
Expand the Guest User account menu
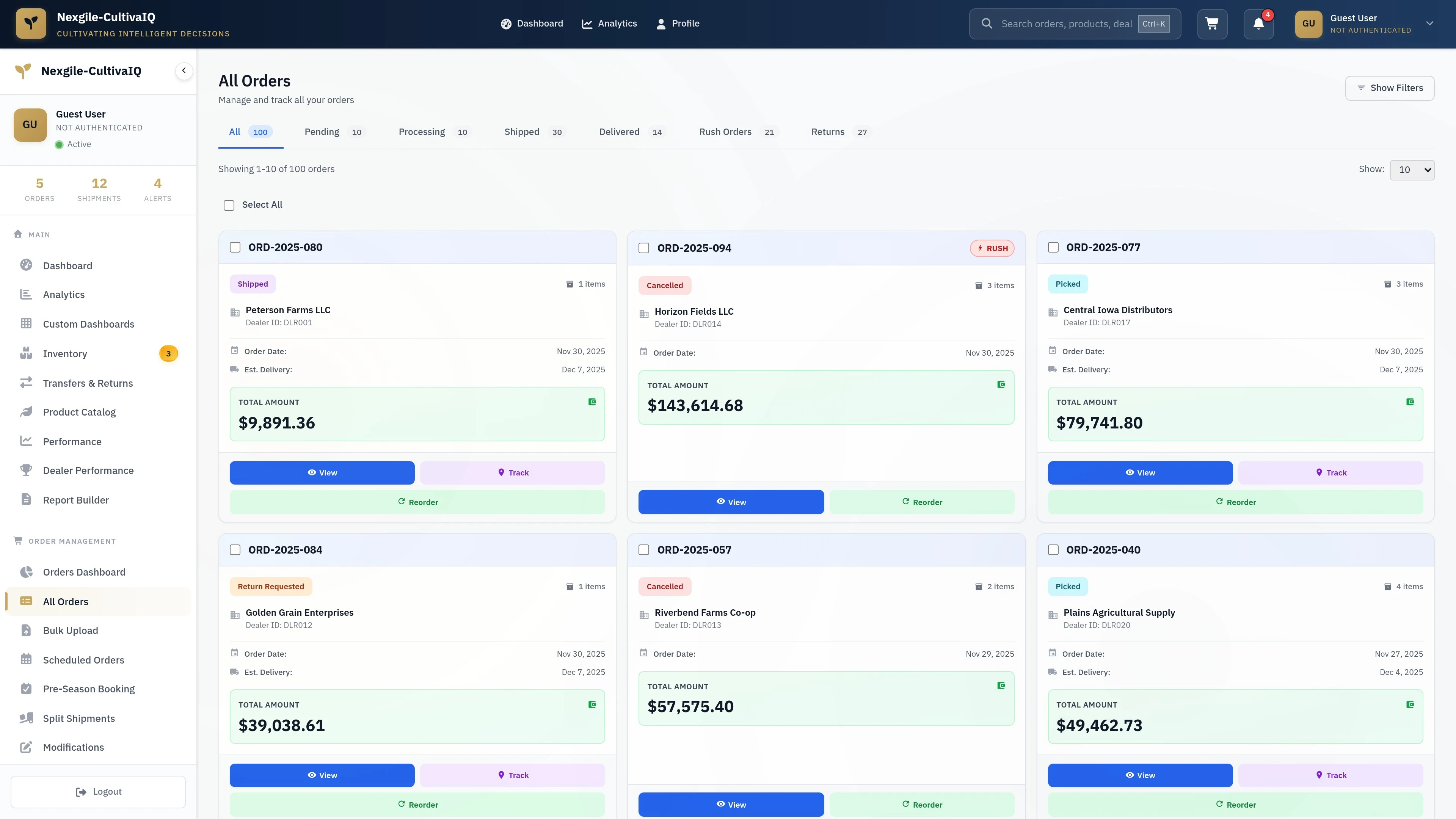[1429, 23]
